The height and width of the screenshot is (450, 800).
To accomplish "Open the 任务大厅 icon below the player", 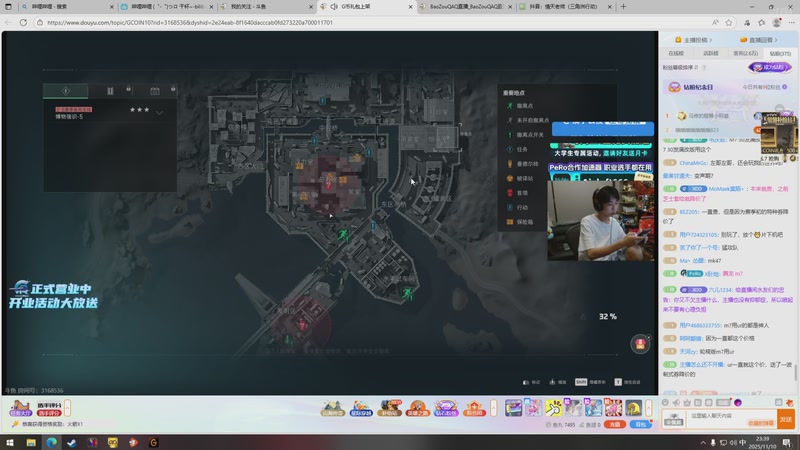I will [x=20, y=408].
